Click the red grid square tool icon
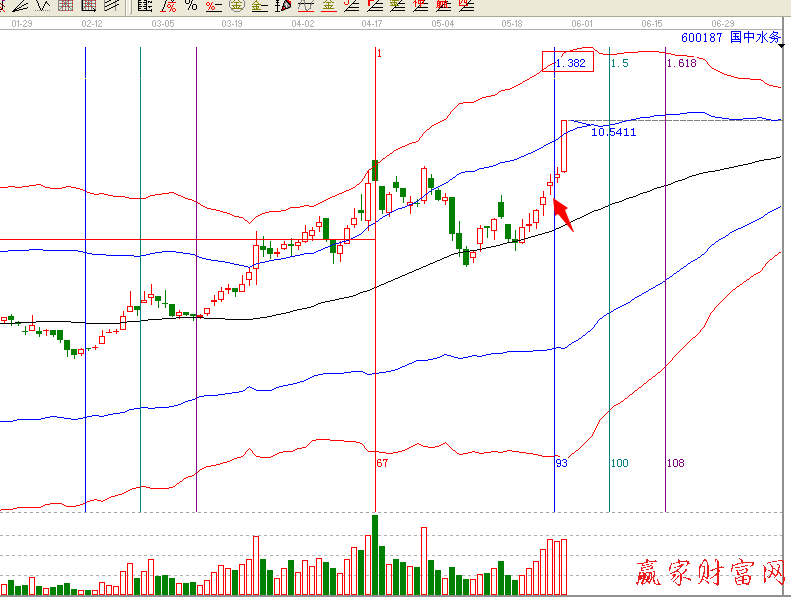The image size is (791, 597). (64, 5)
